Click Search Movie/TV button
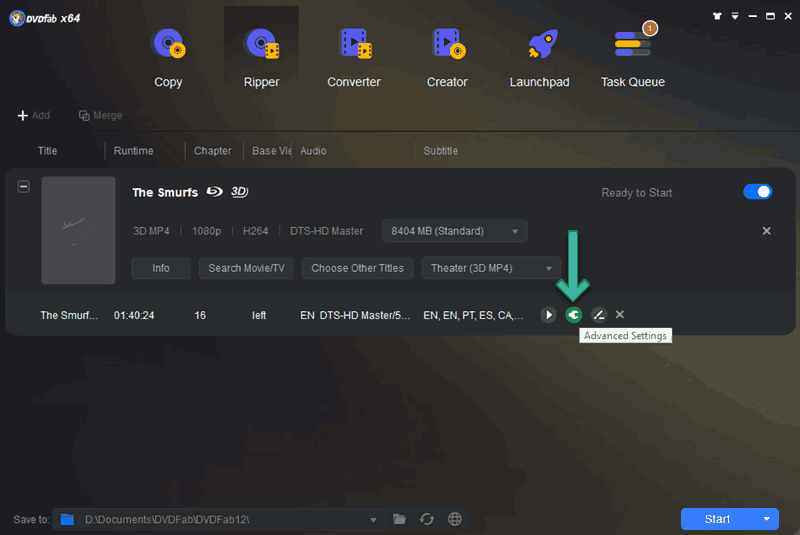Screen dimensions: 800x535 tap(246, 268)
